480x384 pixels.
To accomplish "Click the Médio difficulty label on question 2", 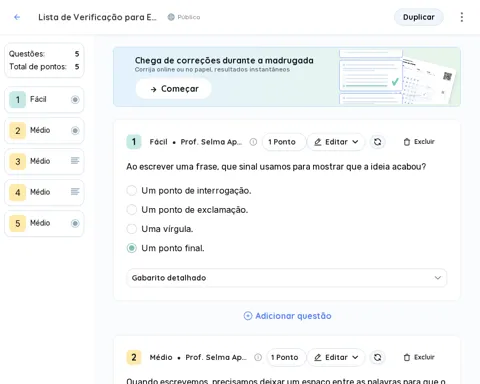I will pos(161,357).
